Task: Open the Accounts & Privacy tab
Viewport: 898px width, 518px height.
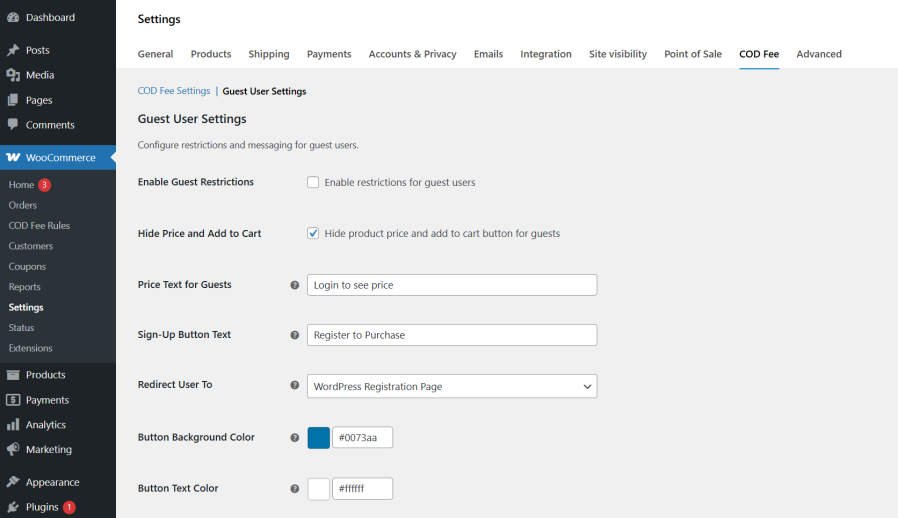Action: tap(412, 54)
